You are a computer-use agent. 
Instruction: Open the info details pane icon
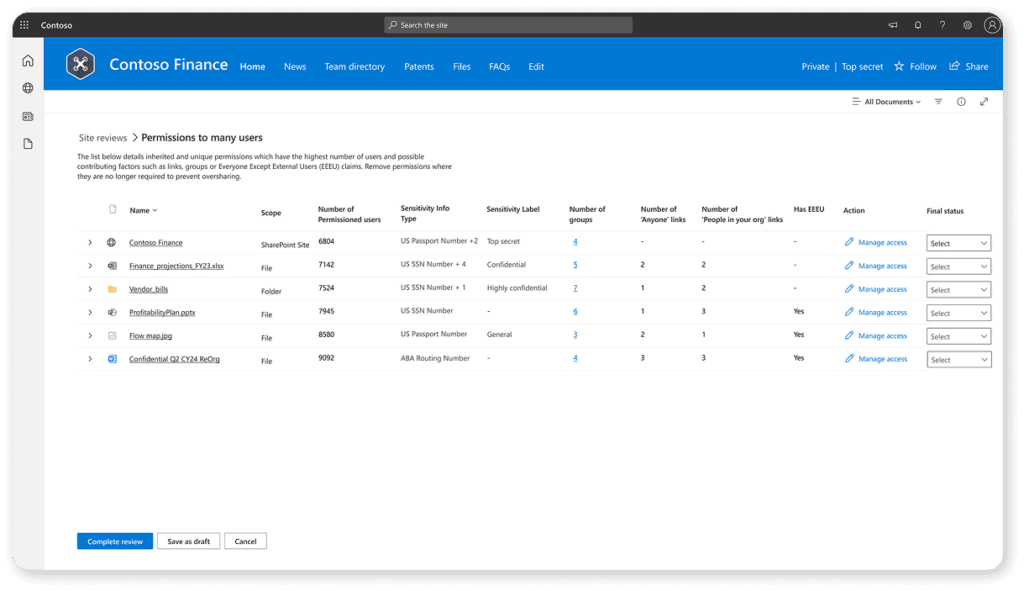tap(961, 101)
